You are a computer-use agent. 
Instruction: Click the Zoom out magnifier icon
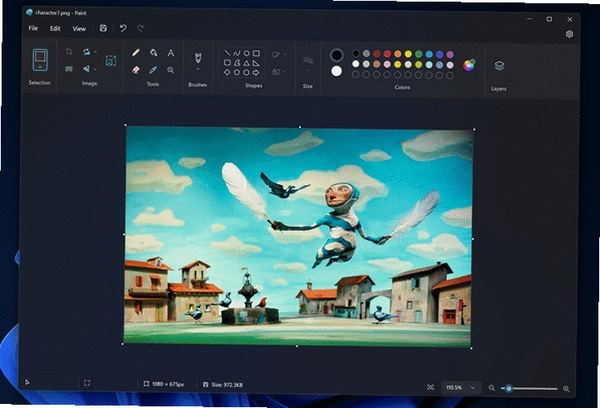tap(492, 388)
